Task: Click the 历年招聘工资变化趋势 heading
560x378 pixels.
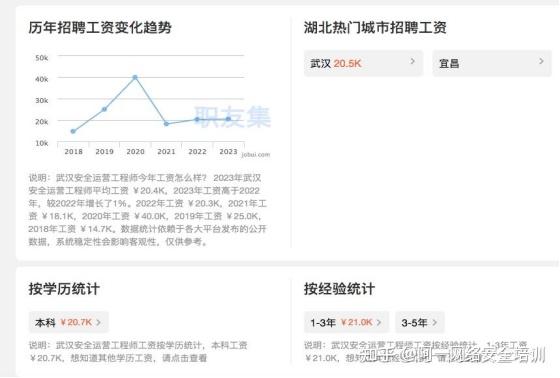Action: pyautogui.click(x=100, y=28)
